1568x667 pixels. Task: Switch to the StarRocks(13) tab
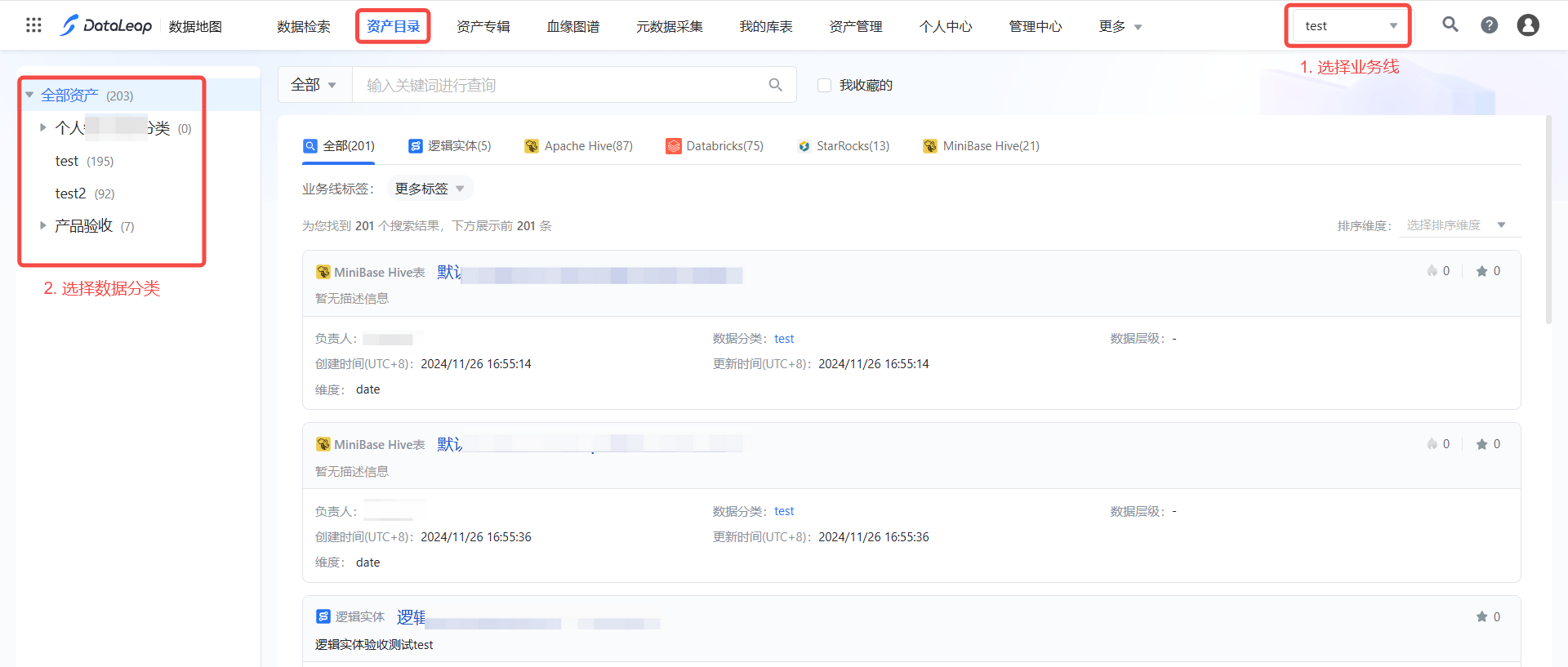(844, 146)
